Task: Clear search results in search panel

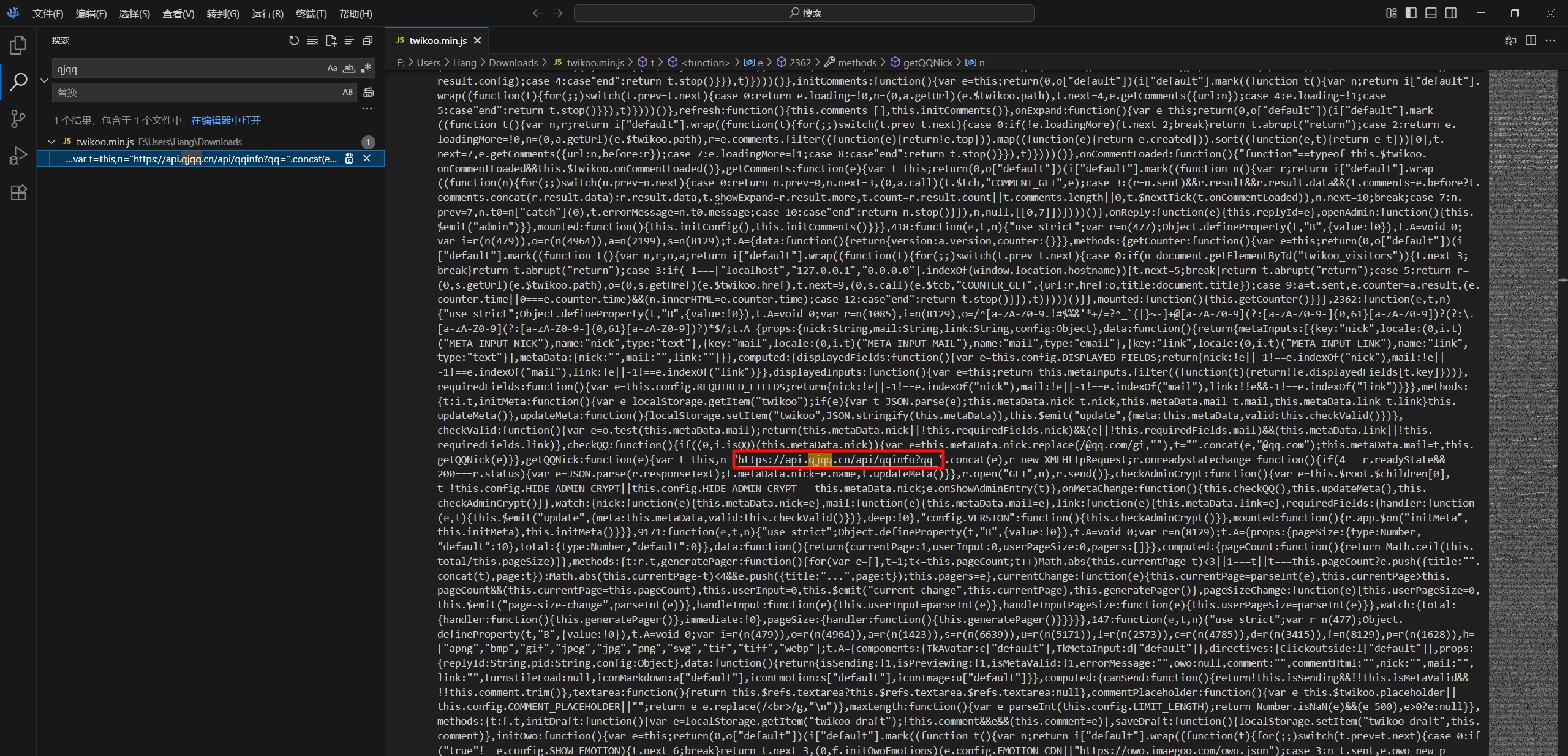Action: [x=312, y=40]
